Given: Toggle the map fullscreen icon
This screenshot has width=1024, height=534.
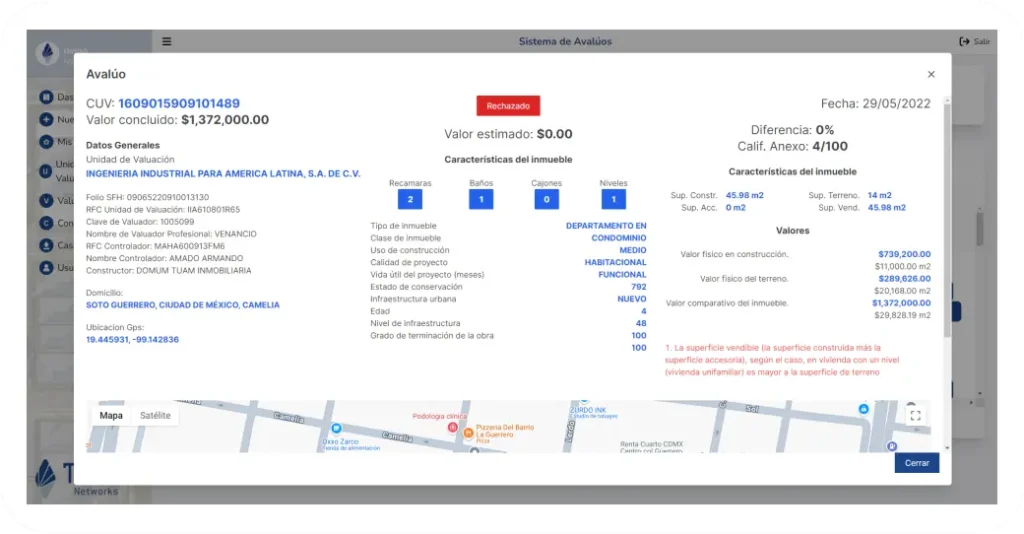Looking at the screenshot, I should (913, 415).
